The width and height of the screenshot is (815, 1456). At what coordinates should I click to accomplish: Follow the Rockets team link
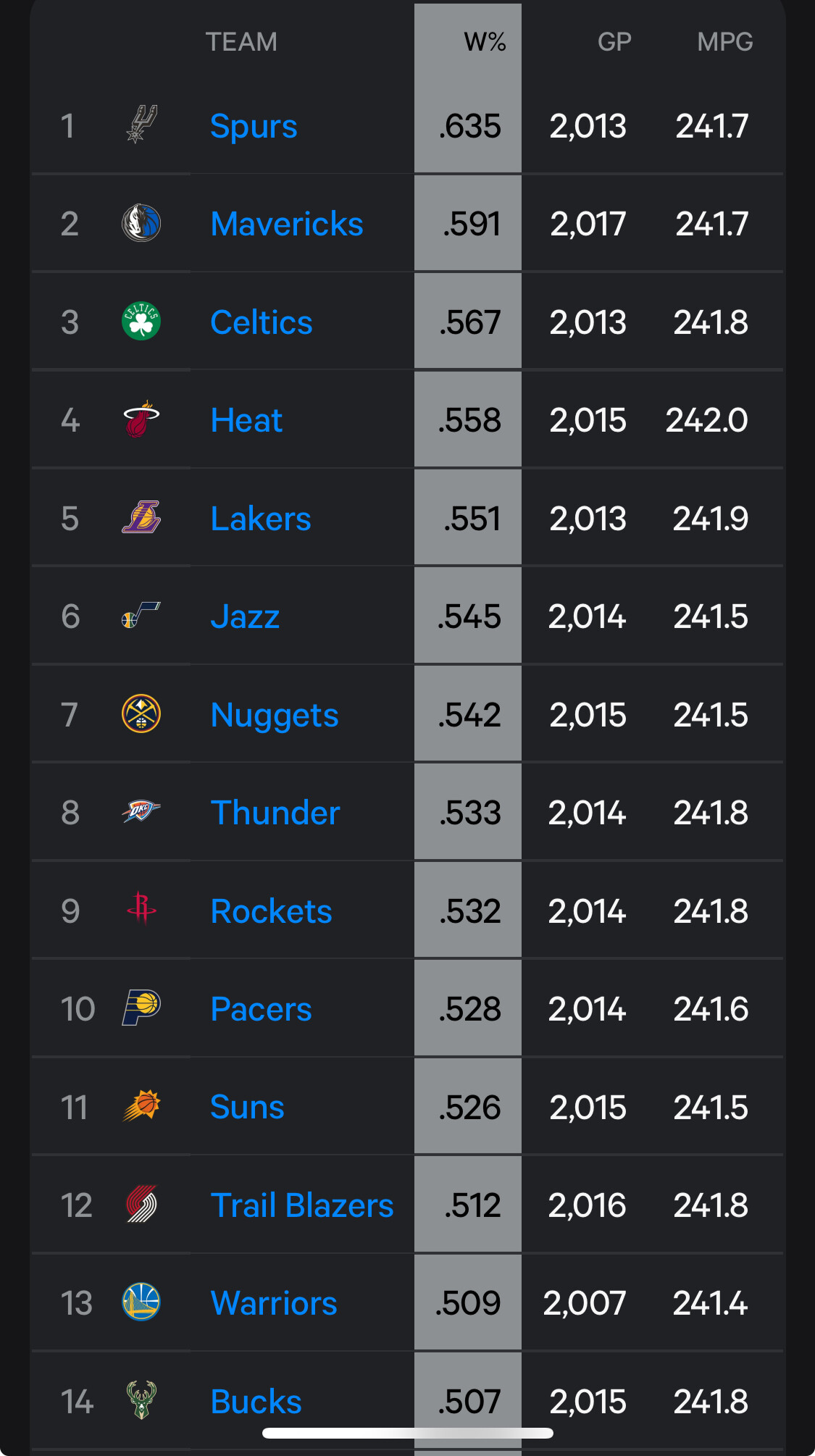pyautogui.click(x=271, y=911)
